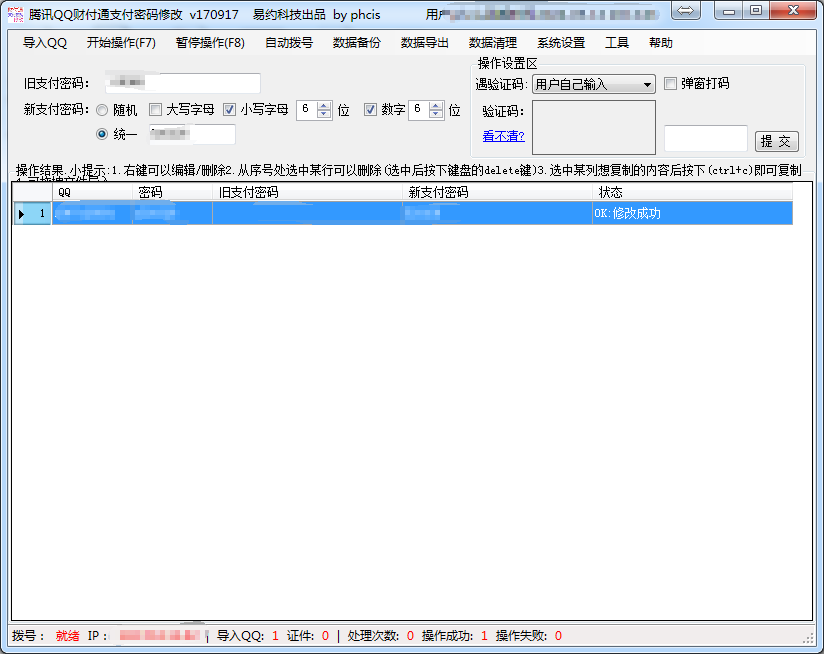
Task: Click the 数字 length value field
Action: (x=419, y=110)
